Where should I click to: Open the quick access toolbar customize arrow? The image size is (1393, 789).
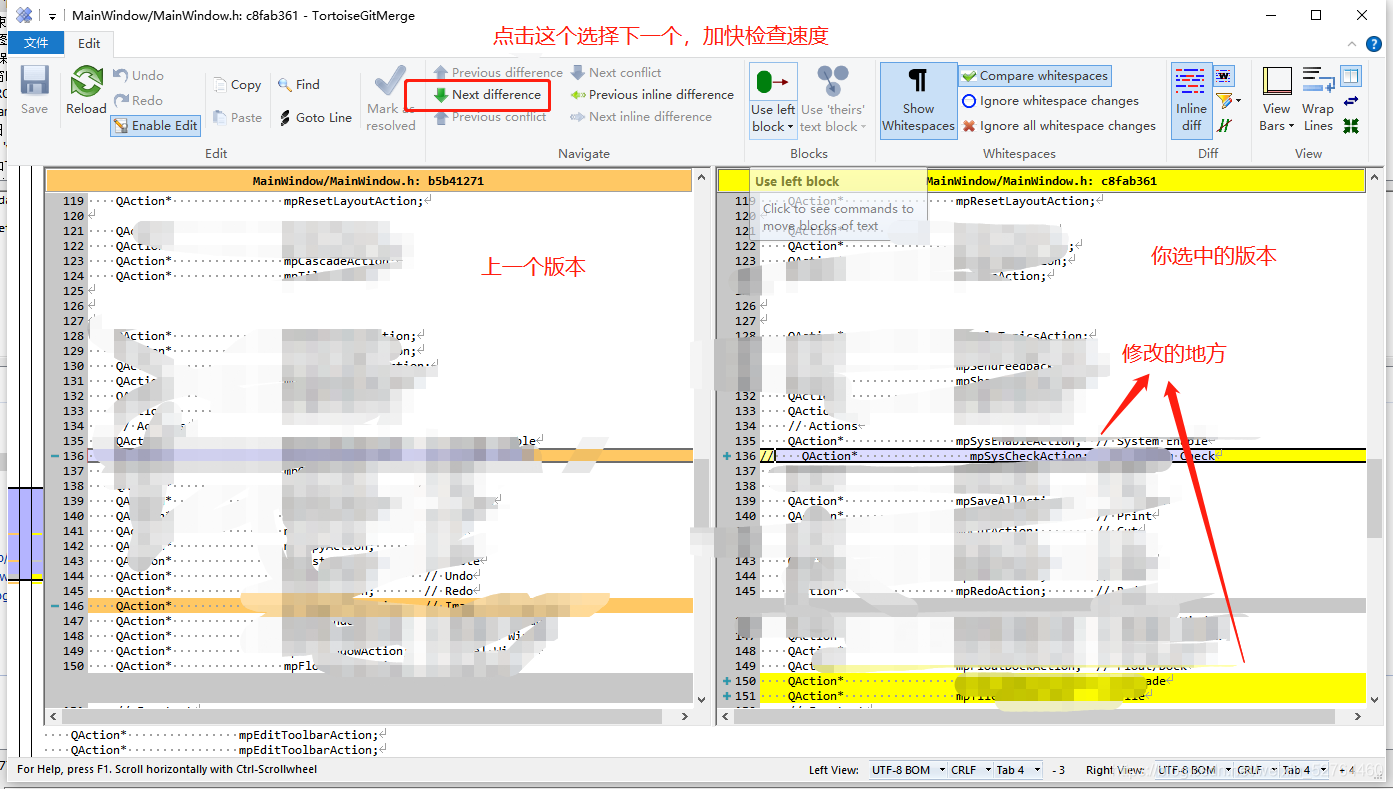52,16
